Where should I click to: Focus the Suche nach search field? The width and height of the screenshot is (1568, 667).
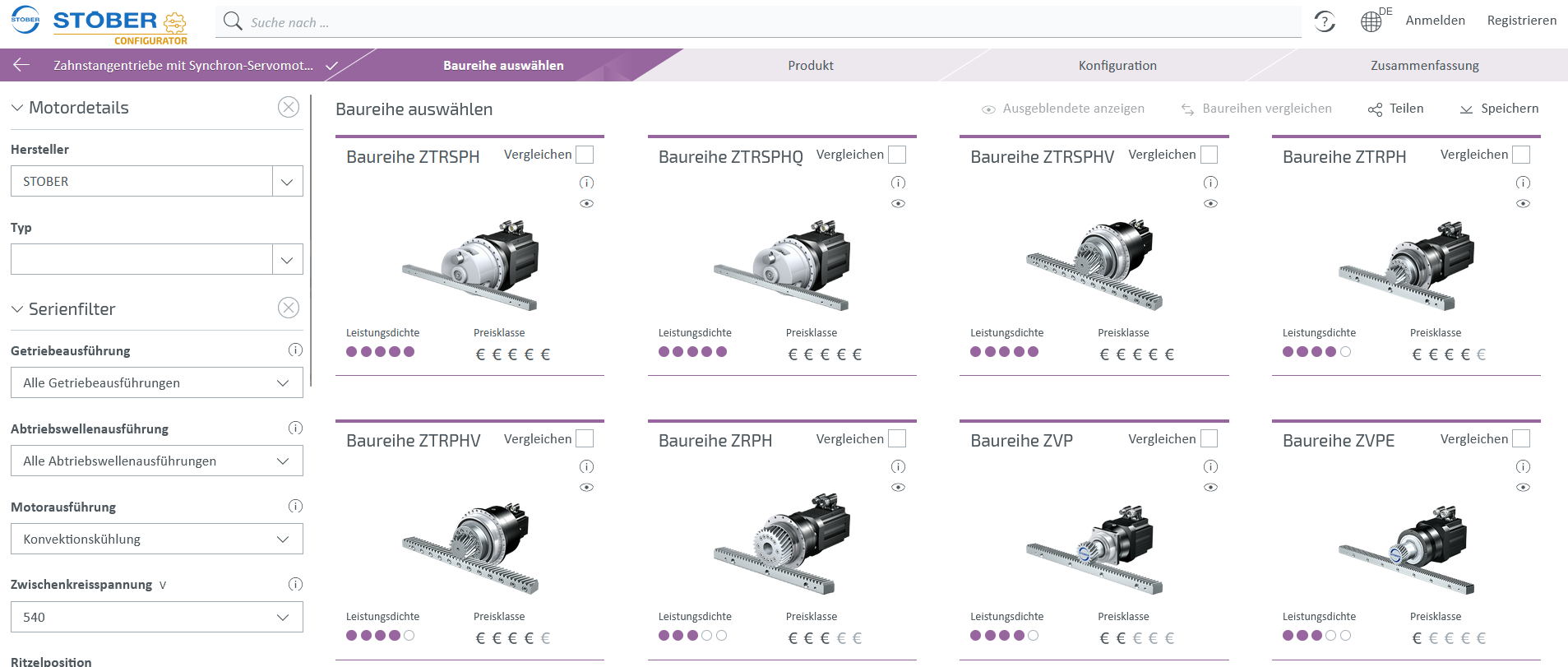tap(756, 22)
